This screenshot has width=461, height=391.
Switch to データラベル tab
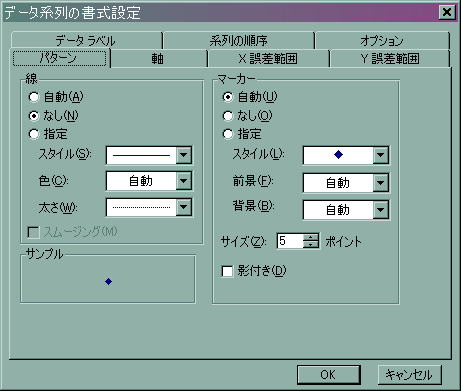pyautogui.click(x=86, y=41)
